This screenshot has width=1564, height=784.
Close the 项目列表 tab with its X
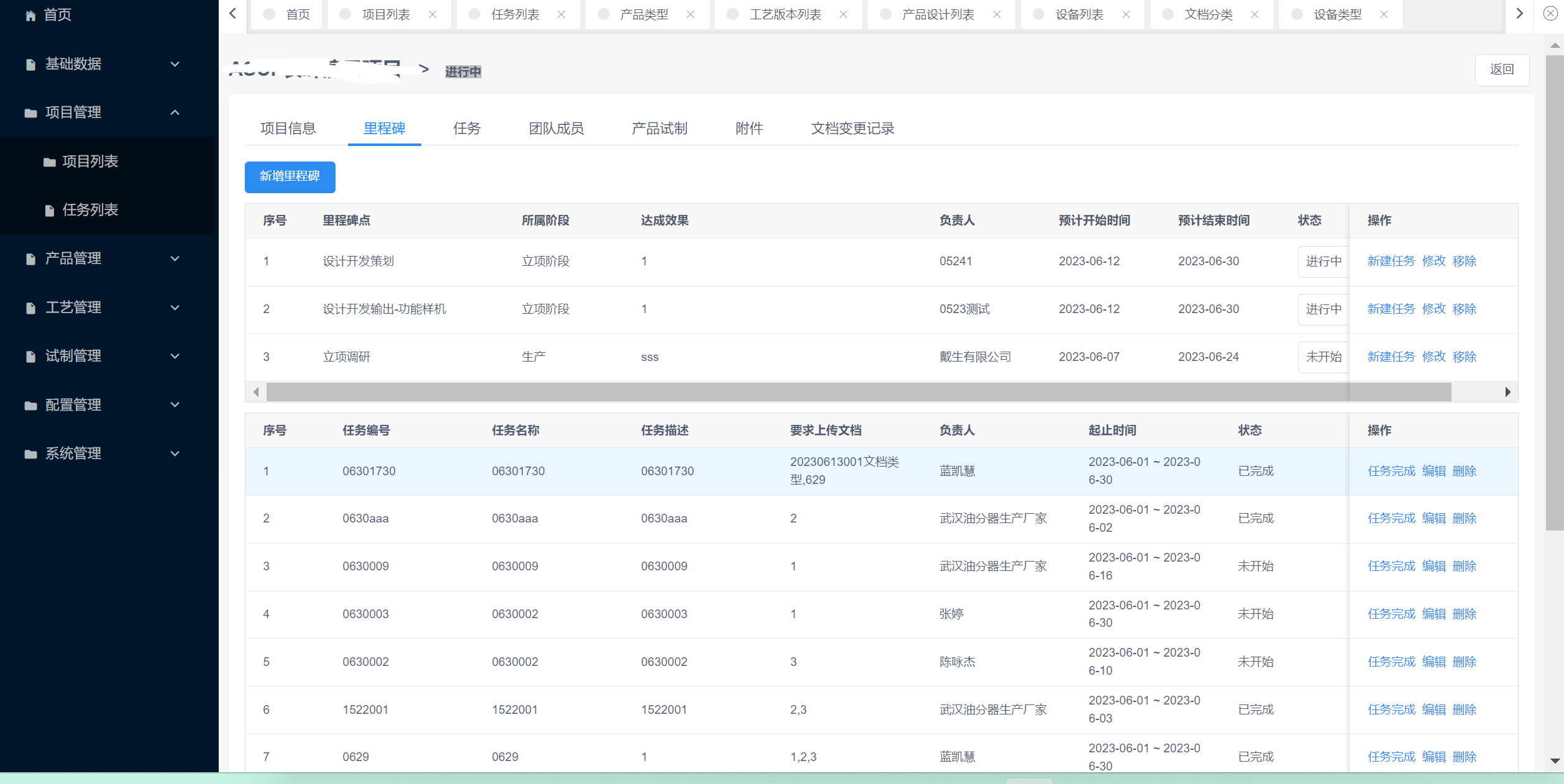click(x=432, y=14)
